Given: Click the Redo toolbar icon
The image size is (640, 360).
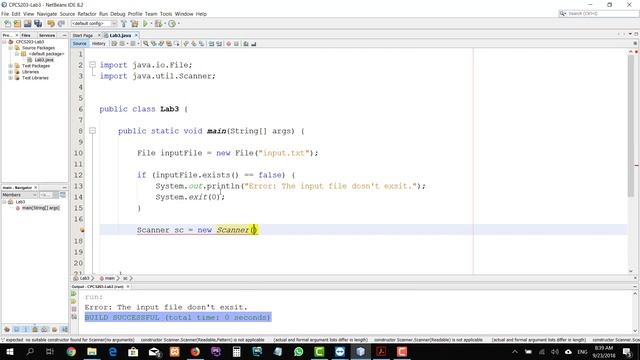Looking at the screenshot, I should tap(61, 24).
